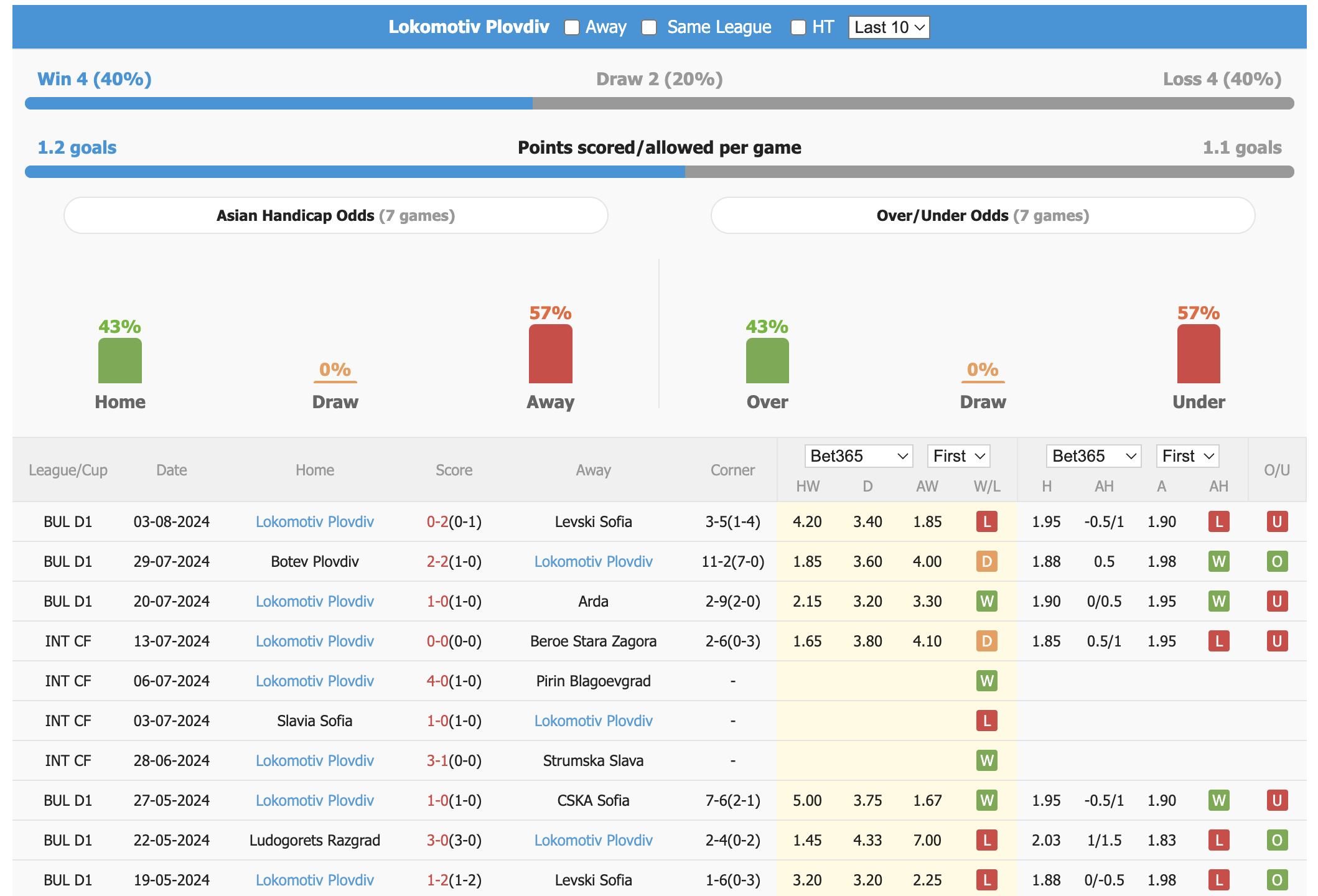The image size is (1318, 896).
Task: Click AH badge W in CSKA Sofia row
Action: tap(1219, 800)
